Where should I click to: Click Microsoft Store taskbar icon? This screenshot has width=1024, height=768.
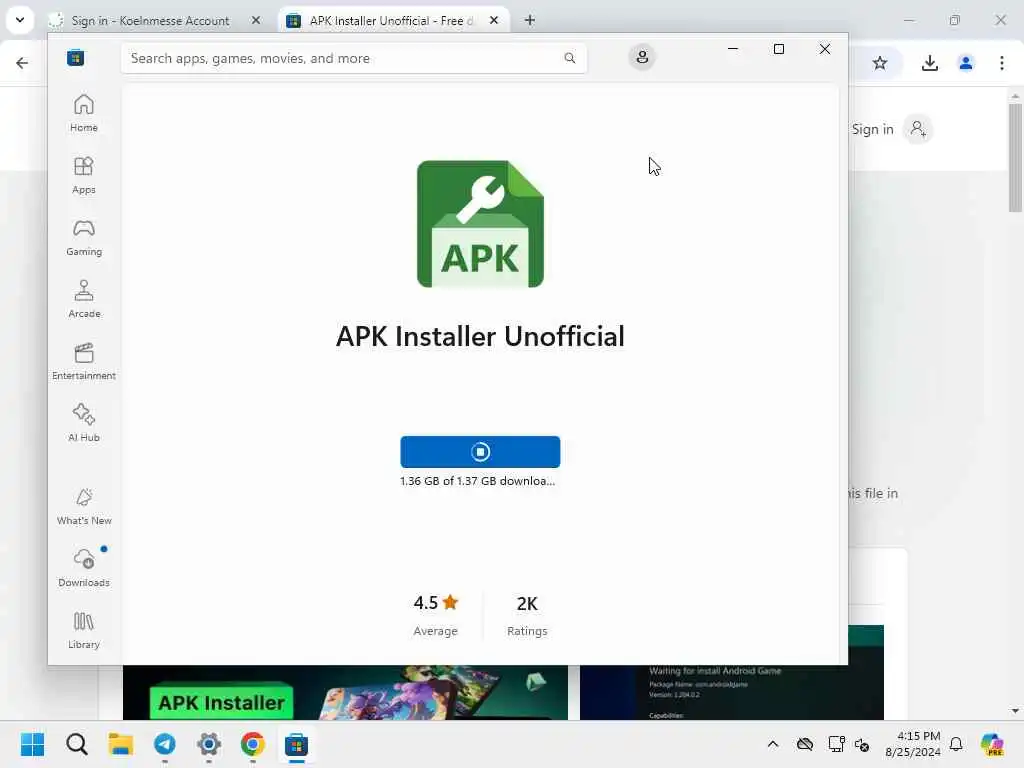click(x=296, y=744)
